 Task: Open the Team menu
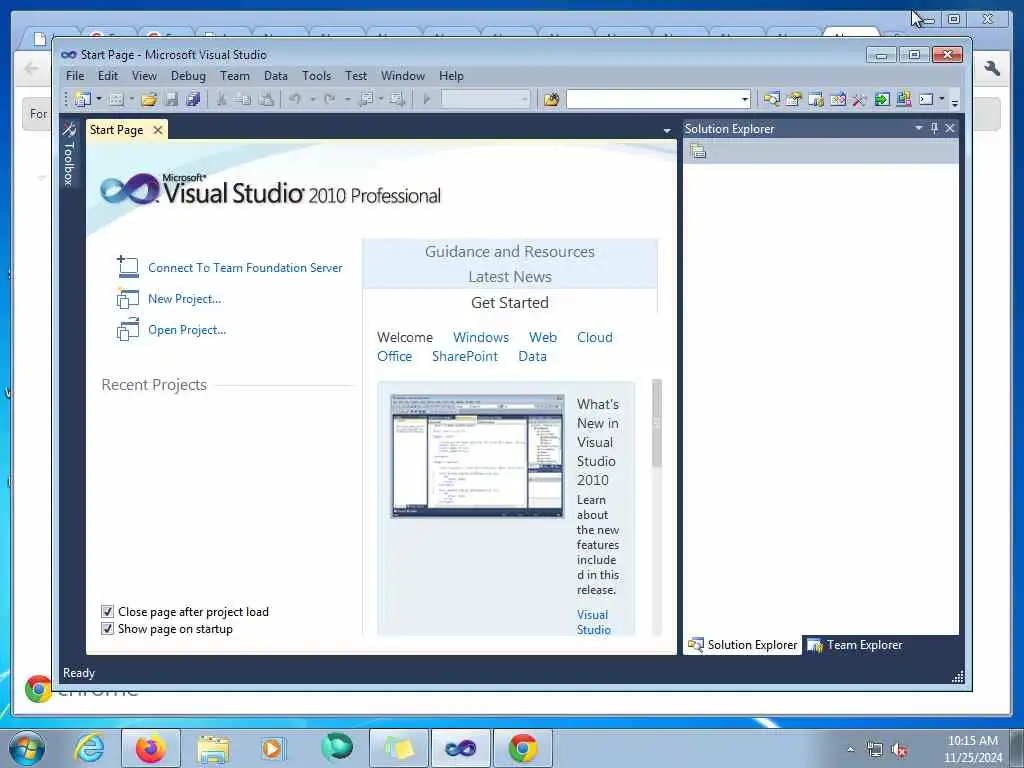234,76
